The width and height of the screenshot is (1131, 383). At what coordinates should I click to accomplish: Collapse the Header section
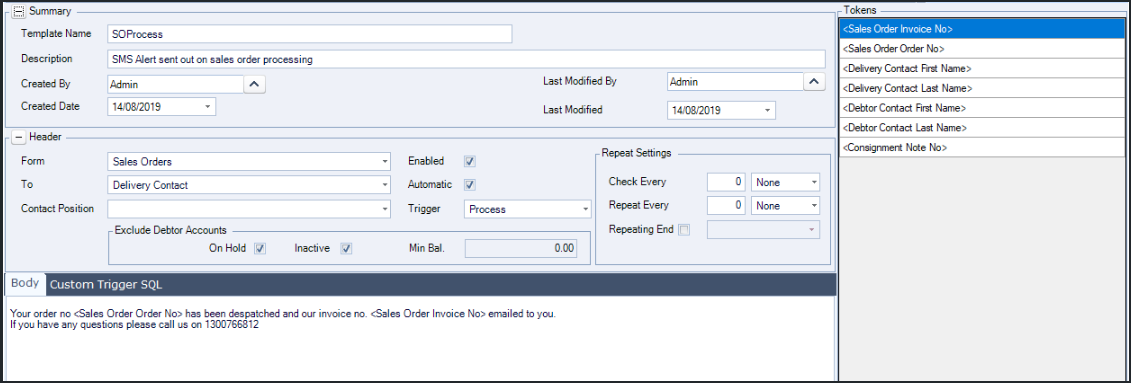[19, 137]
